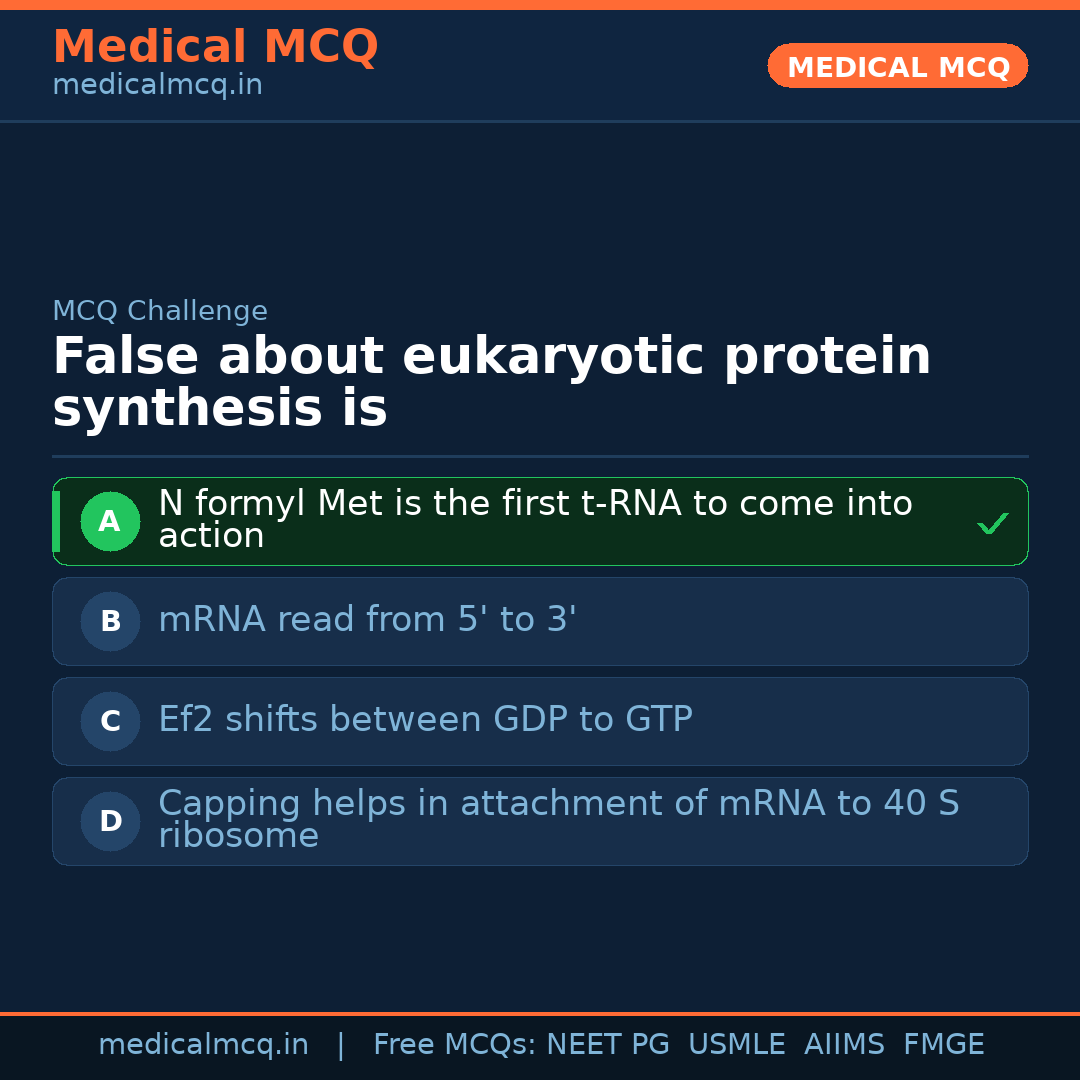The height and width of the screenshot is (1080, 1080).
Task: Click the C letter circle badge
Action: pos(110,721)
